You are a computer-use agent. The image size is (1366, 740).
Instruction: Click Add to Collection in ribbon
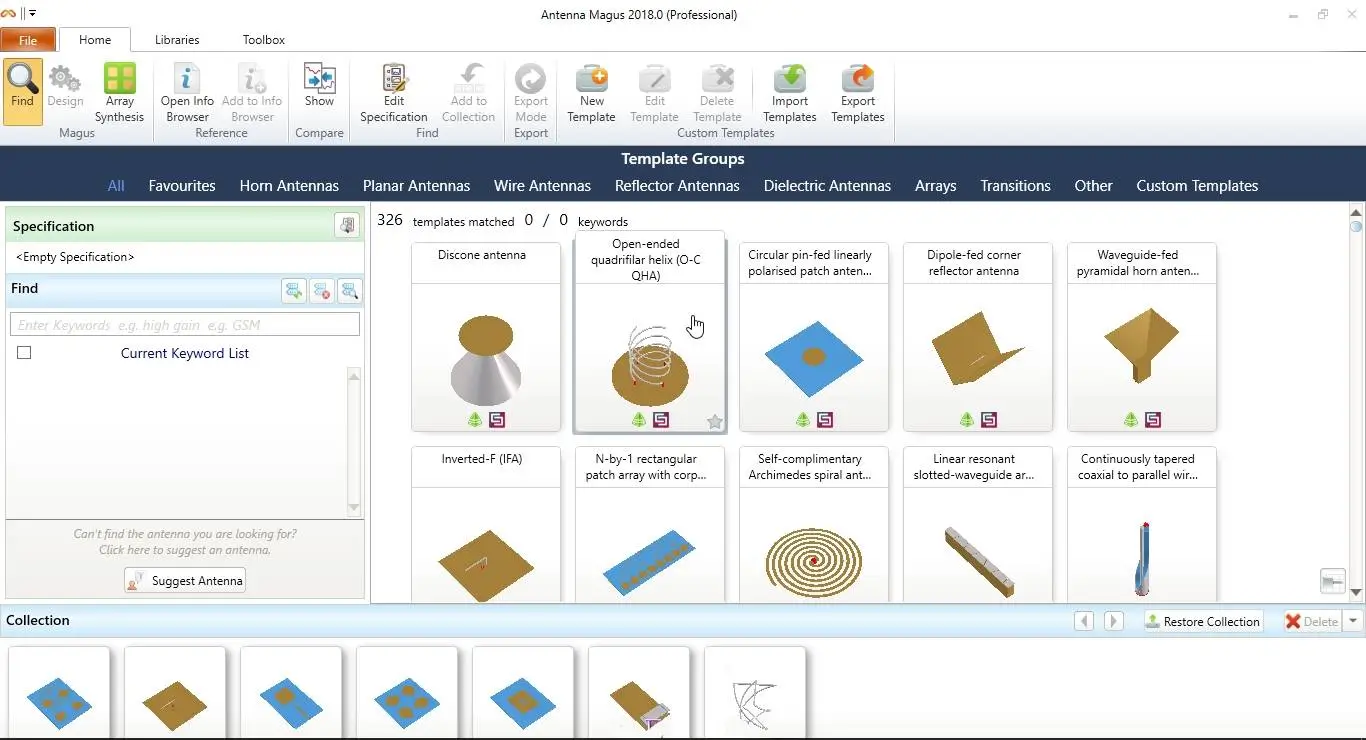[468, 92]
